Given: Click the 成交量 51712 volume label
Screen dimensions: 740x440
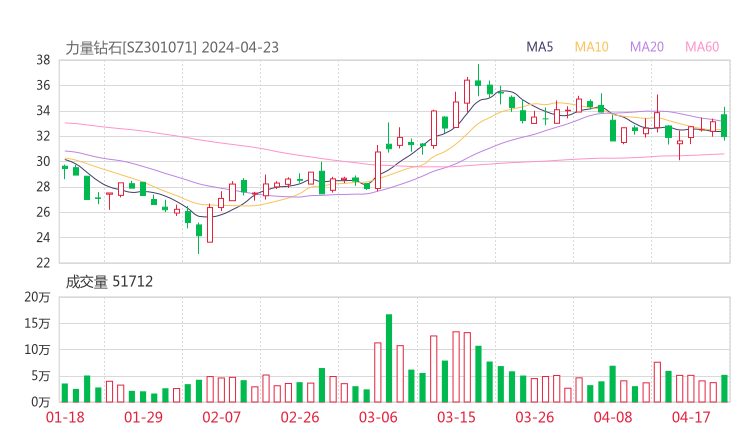Looking at the screenshot, I should [x=109, y=282].
